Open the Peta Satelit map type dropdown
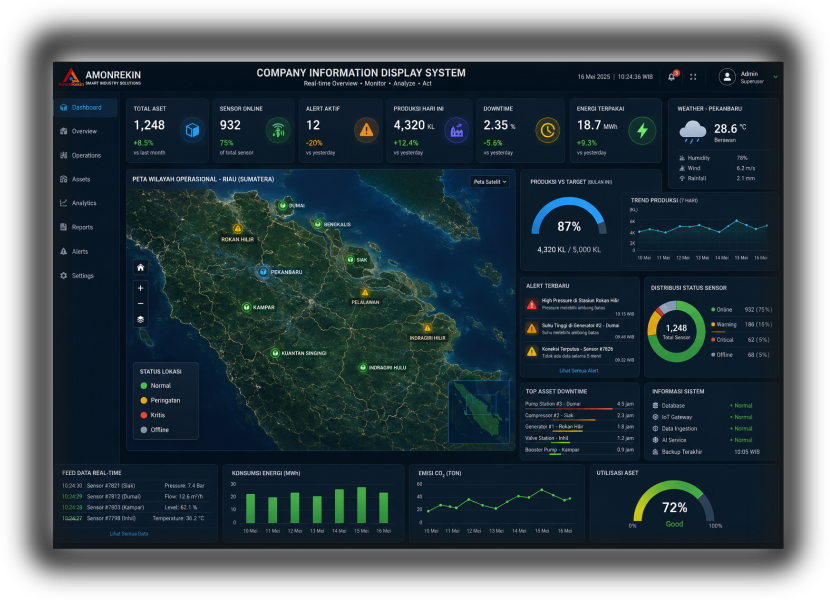830x600 pixels. (490, 182)
